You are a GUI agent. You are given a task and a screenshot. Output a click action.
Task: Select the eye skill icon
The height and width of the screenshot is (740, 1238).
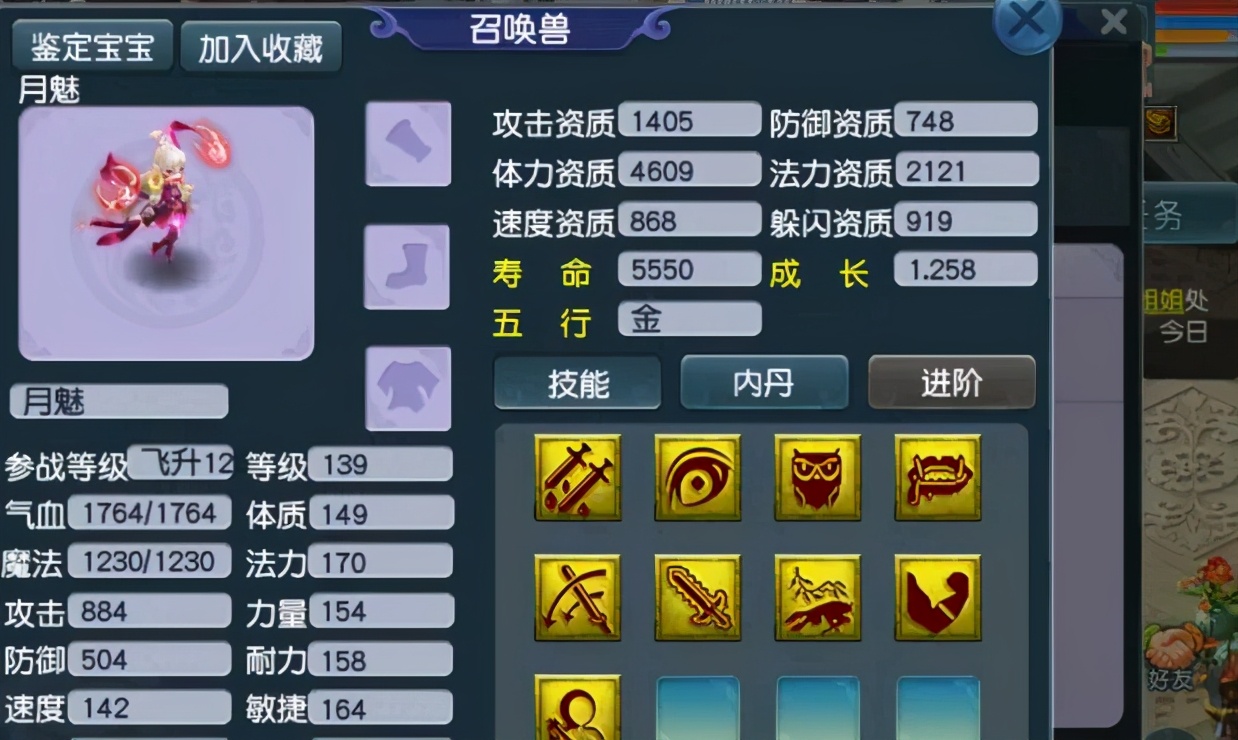698,478
